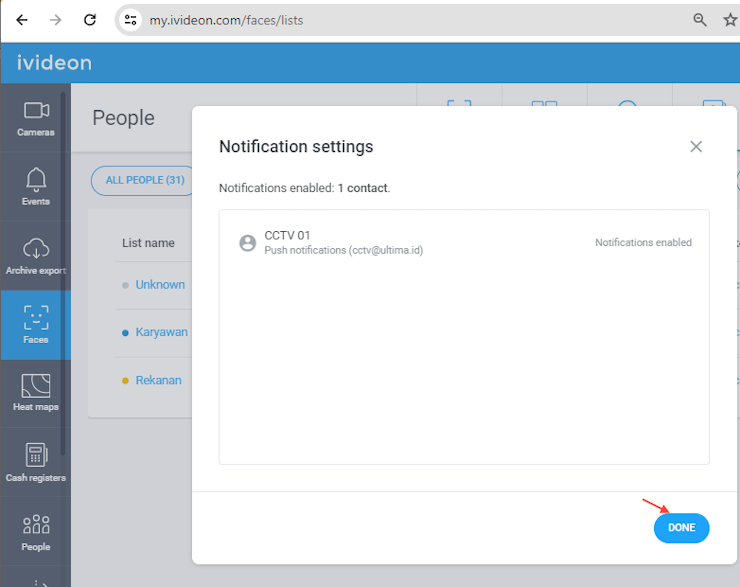Select the Faces sidebar icon
The width and height of the screenshot is (740, 587).
point(36,325)
